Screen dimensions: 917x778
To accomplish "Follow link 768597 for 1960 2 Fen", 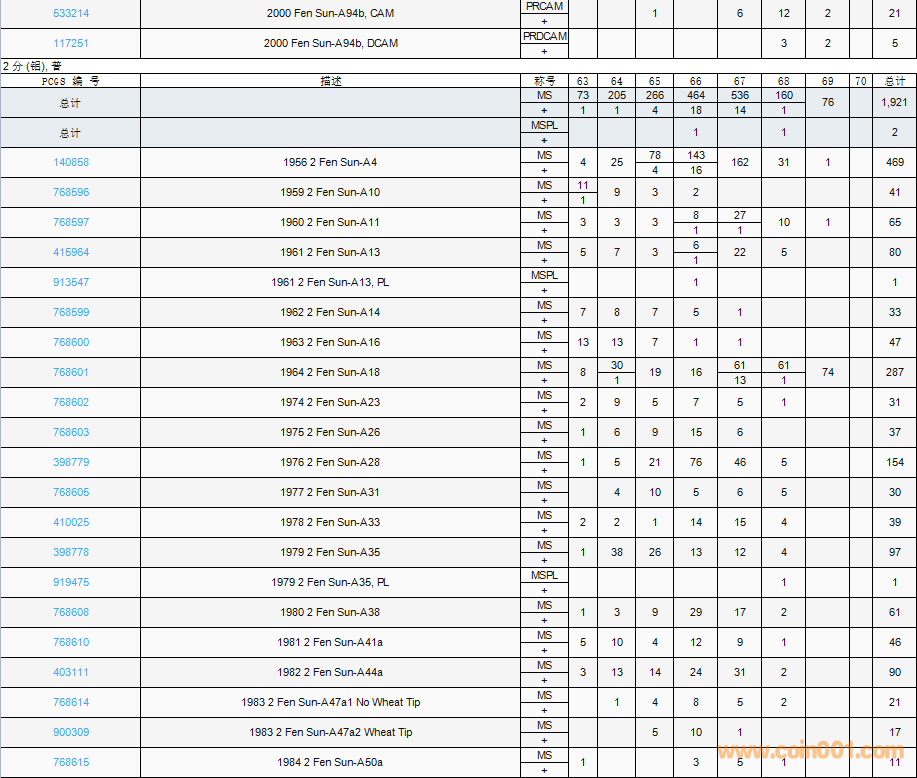I will [70, 222].
